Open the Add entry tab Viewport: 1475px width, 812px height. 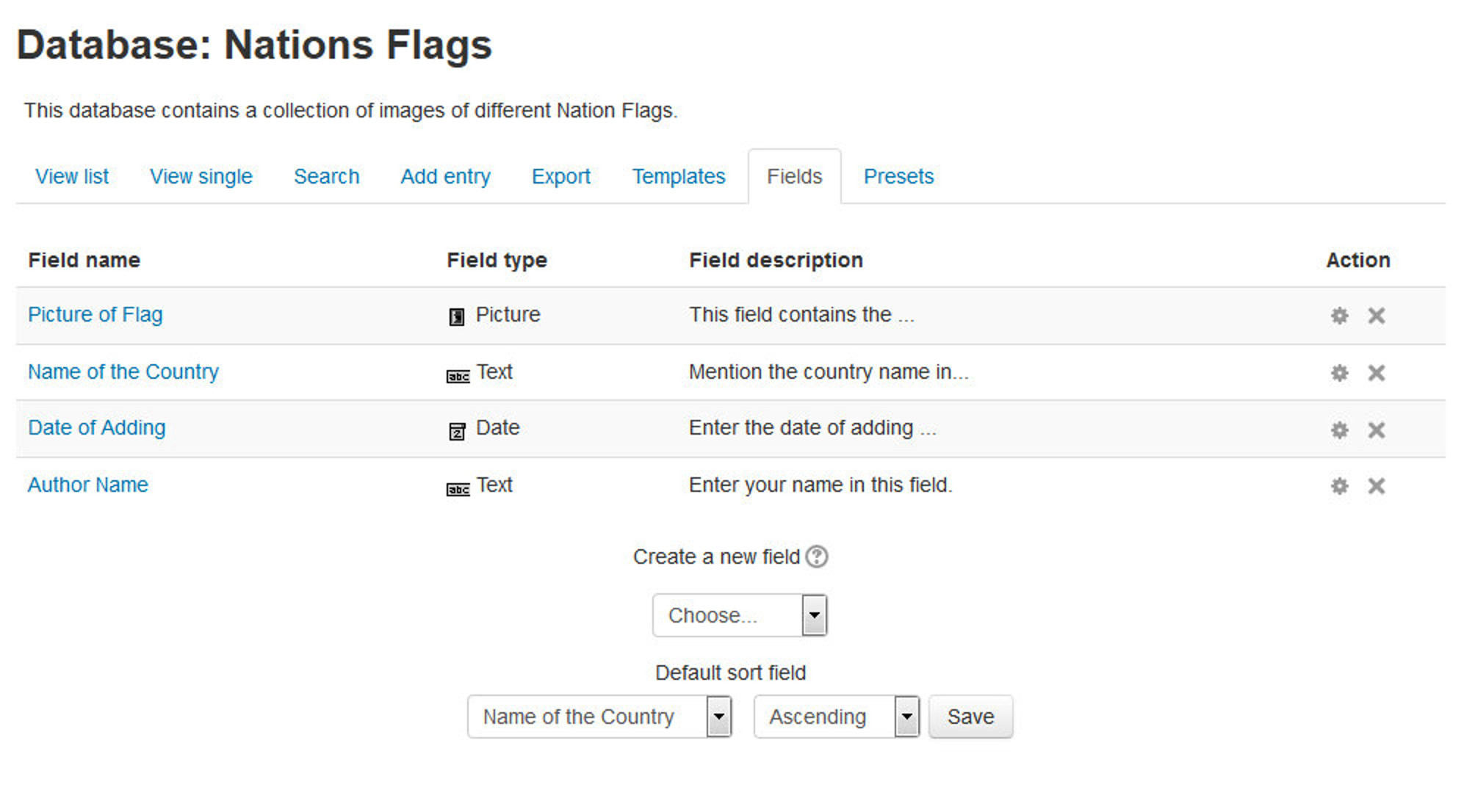[x=445, y=176]
